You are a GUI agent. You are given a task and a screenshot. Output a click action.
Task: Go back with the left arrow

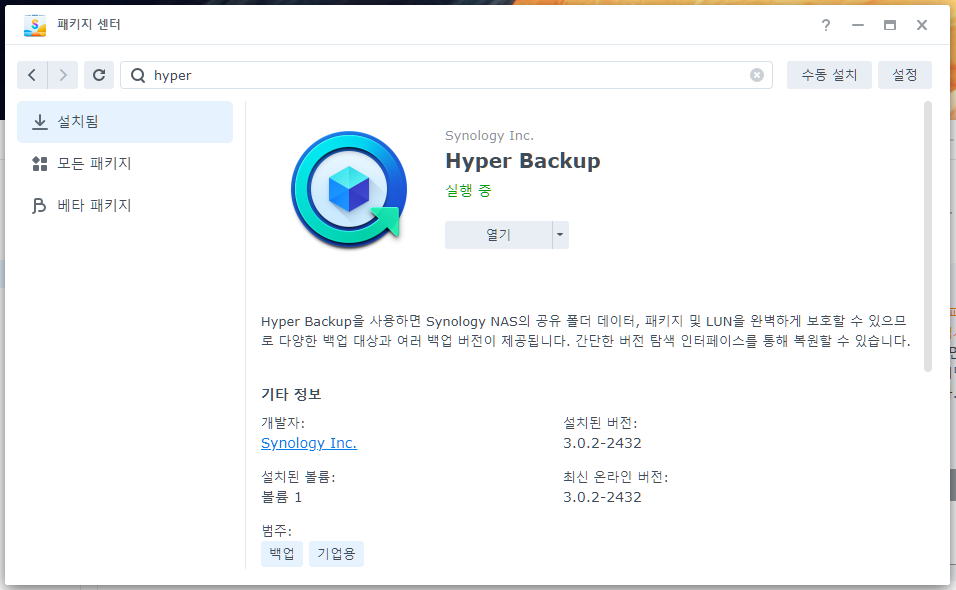[x=32, y=75]
